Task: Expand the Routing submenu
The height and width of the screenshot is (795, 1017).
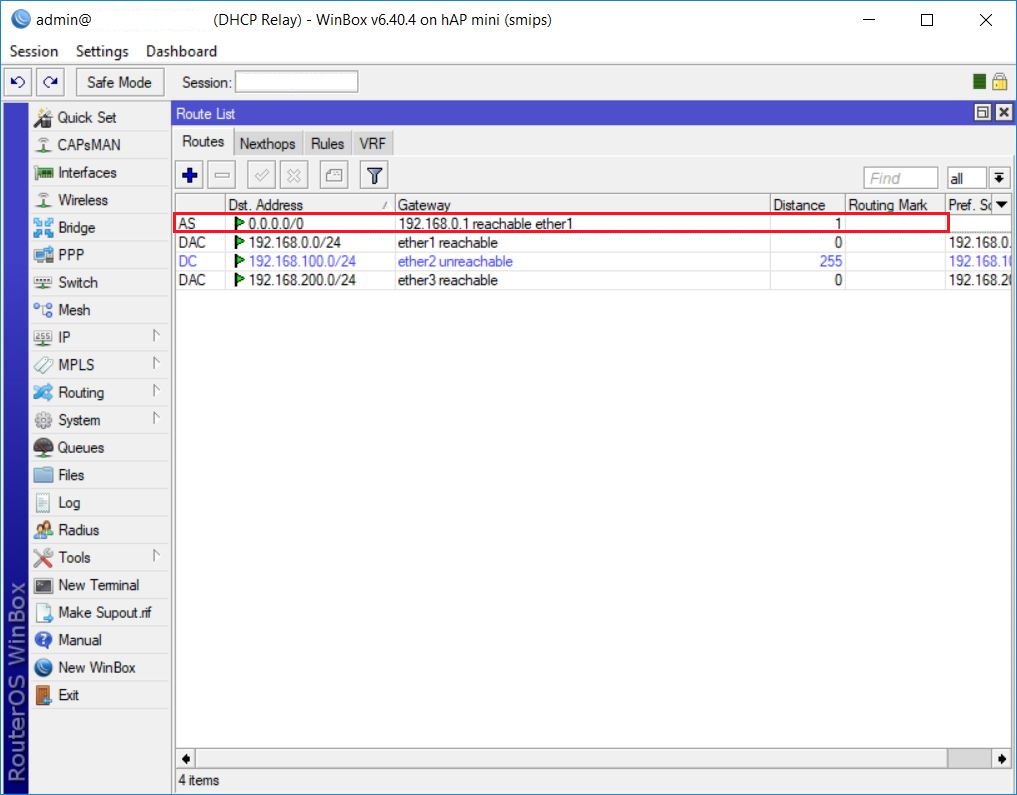Action: click(x=99, y=392)
